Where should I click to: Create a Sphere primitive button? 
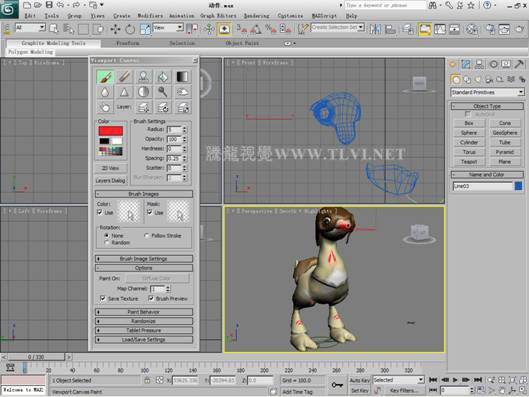(x=469, y=133)
